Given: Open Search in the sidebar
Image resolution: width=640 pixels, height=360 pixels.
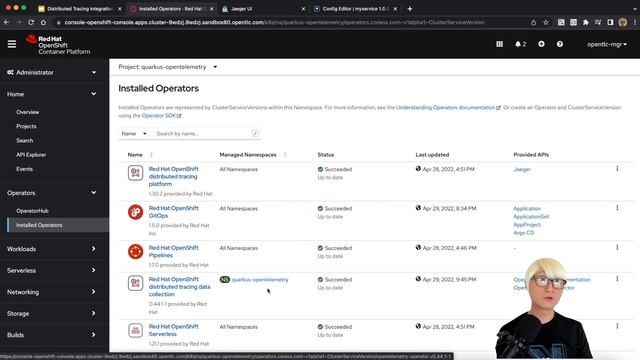Looking at the screenshot, I should (24, 140).
